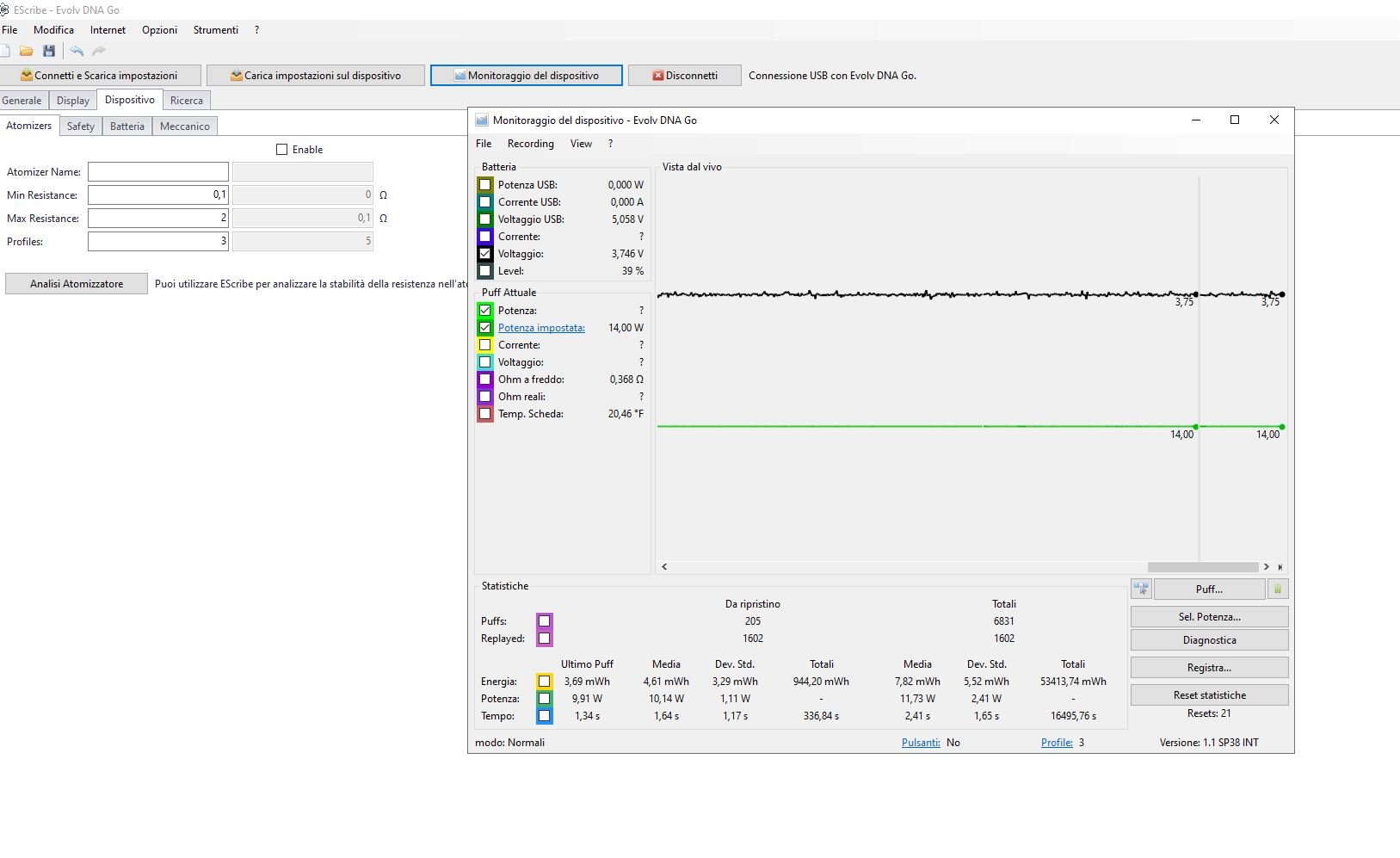Click the open folder toolbar icon

click(27, 52)
